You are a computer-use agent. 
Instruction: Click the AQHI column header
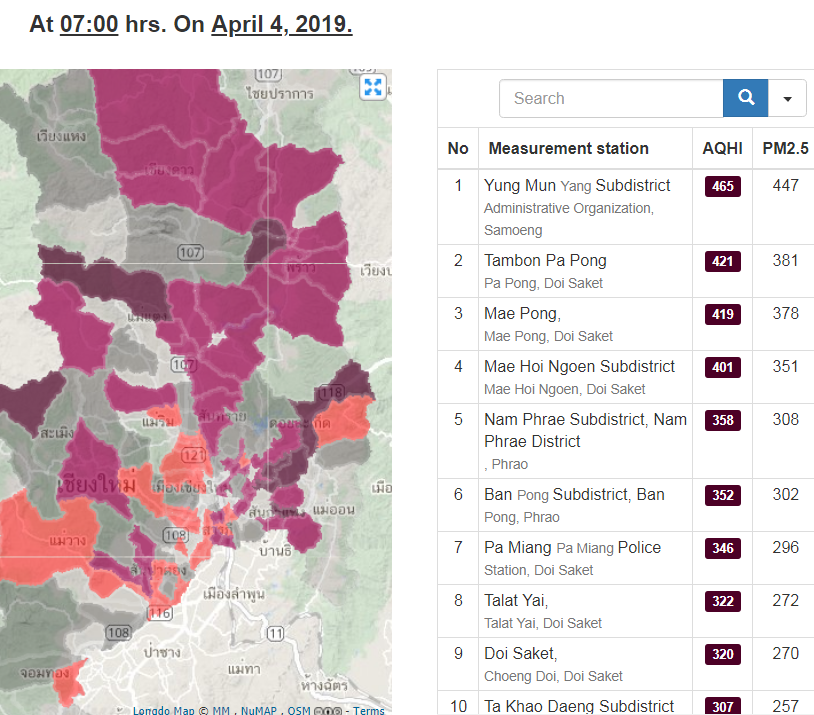[722, 148]
